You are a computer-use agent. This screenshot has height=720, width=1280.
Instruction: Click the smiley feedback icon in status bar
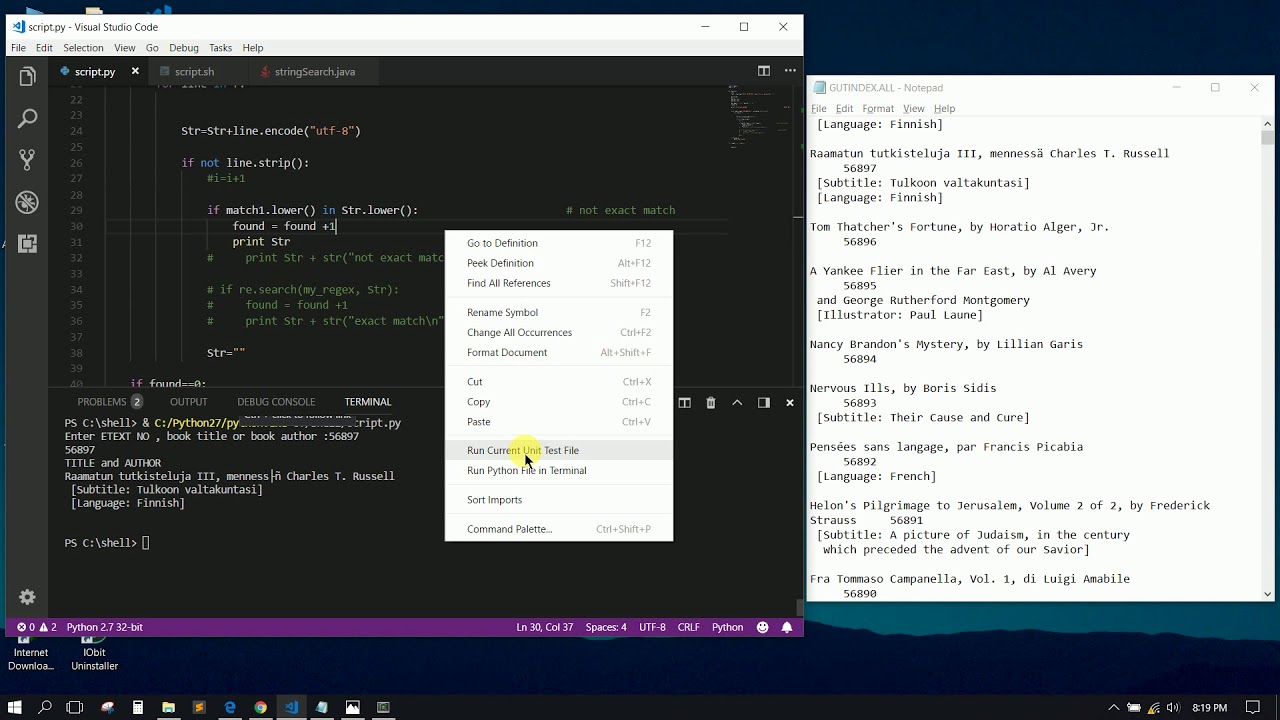[x=763, y=627]
